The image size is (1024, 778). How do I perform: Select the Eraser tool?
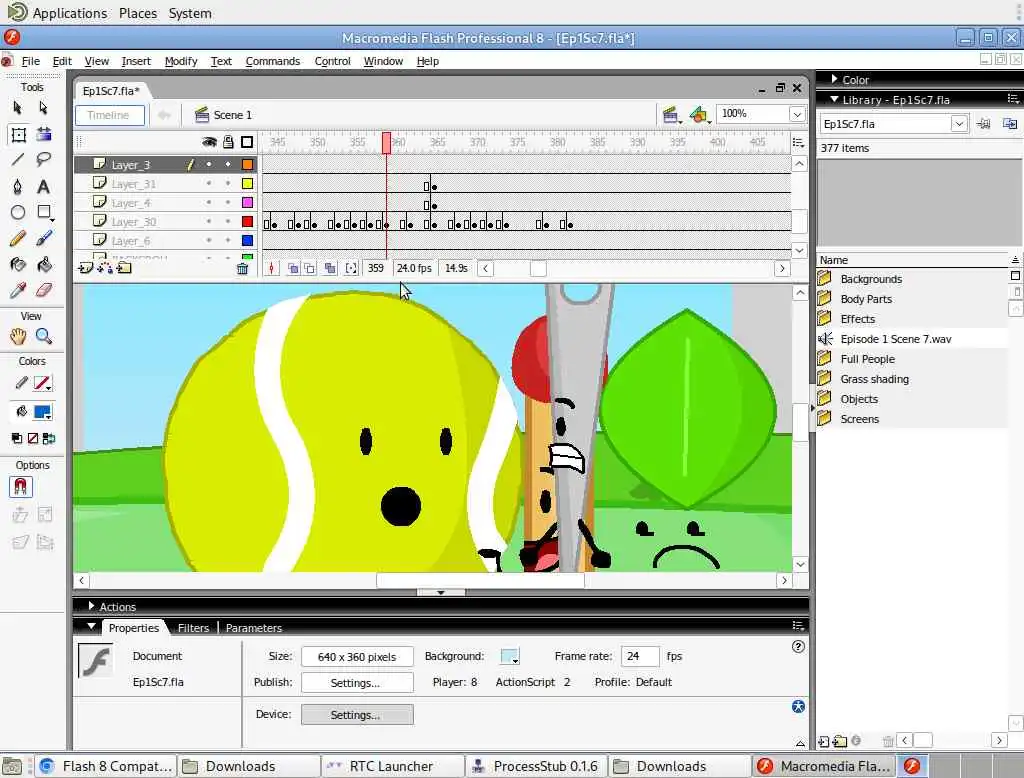[44, 290]
